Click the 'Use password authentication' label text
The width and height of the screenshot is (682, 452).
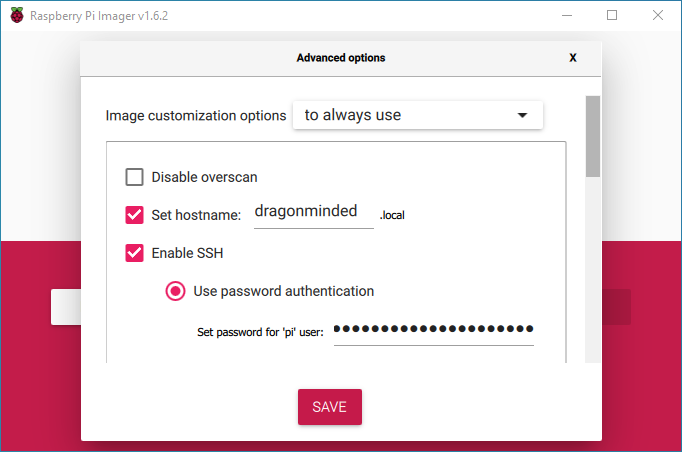pyautogui.click(x=284, y=291)
